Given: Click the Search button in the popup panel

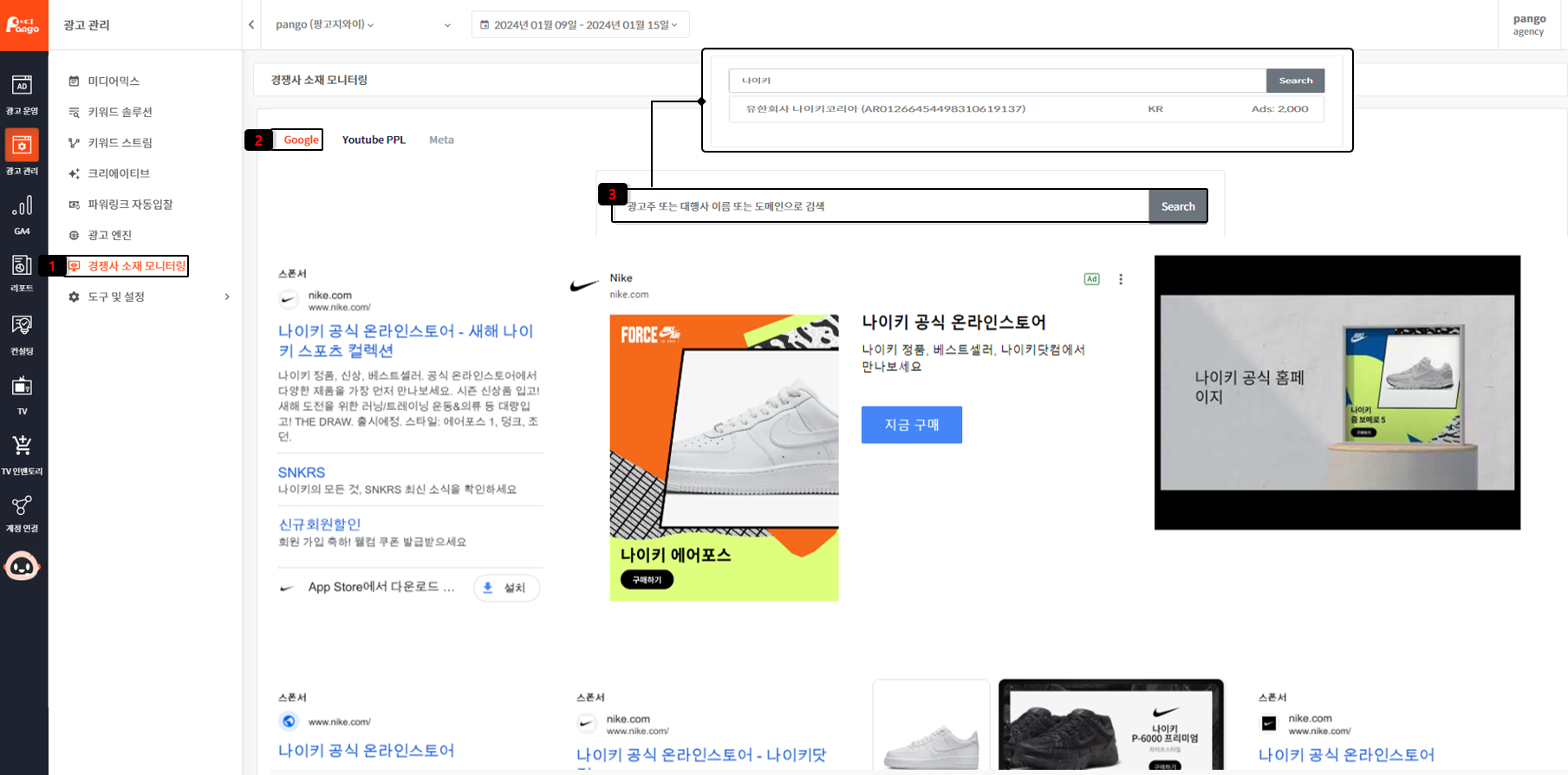Looking at the screenshot, I should pos(1295,81).
